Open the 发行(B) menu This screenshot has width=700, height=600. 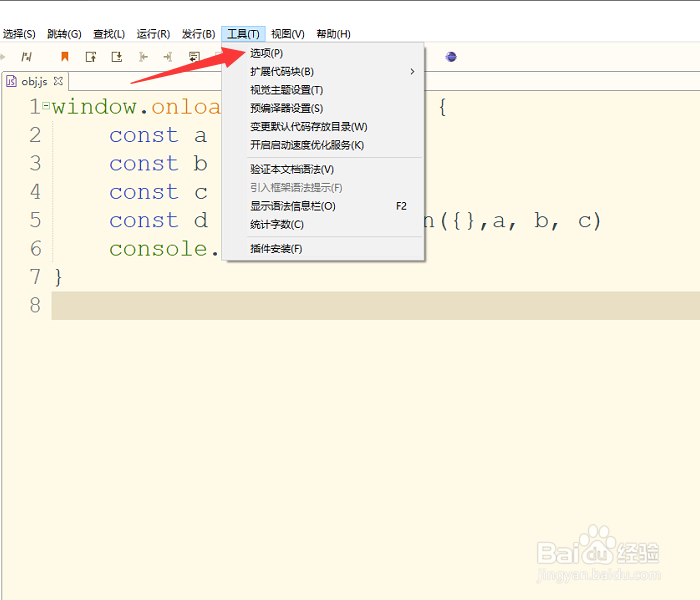199,34
